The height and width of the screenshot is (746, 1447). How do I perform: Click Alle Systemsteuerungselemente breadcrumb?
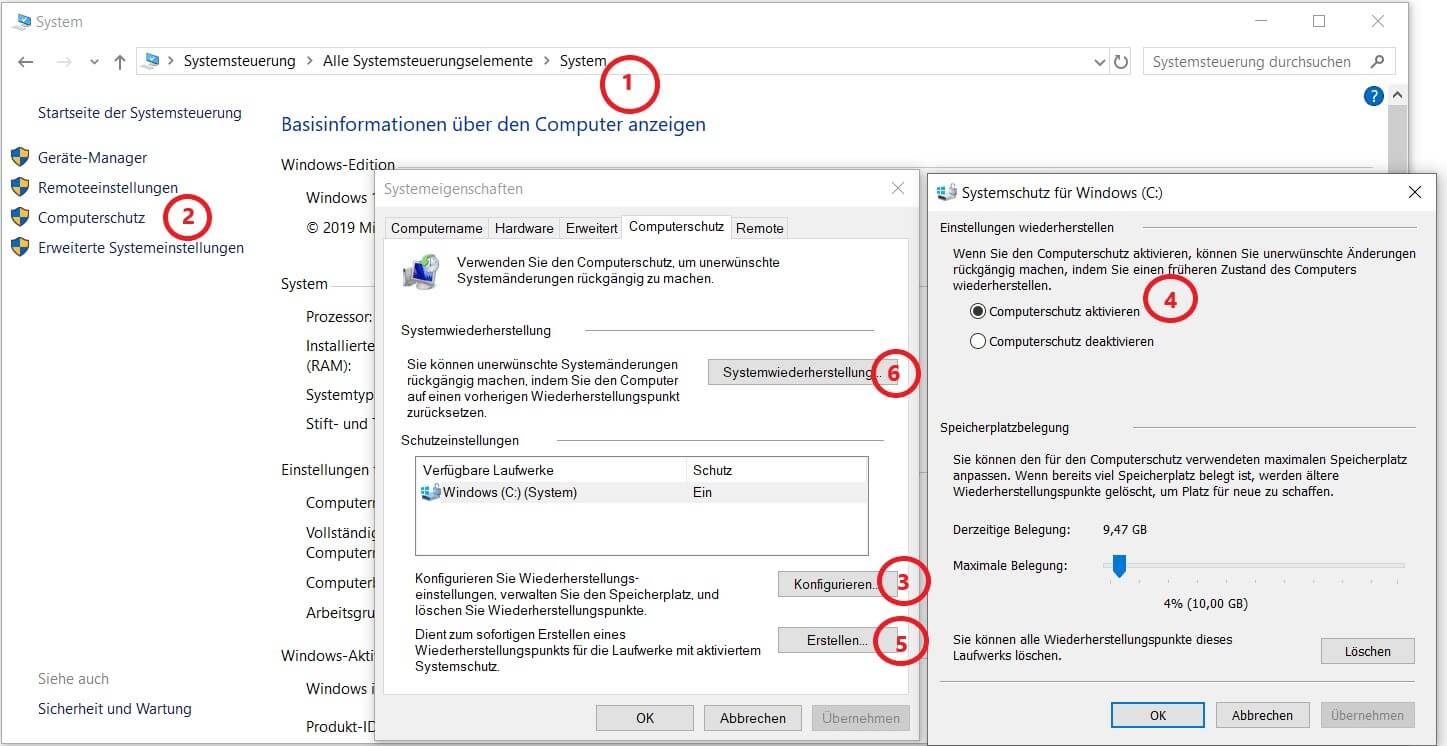click(x=428, y=61)
